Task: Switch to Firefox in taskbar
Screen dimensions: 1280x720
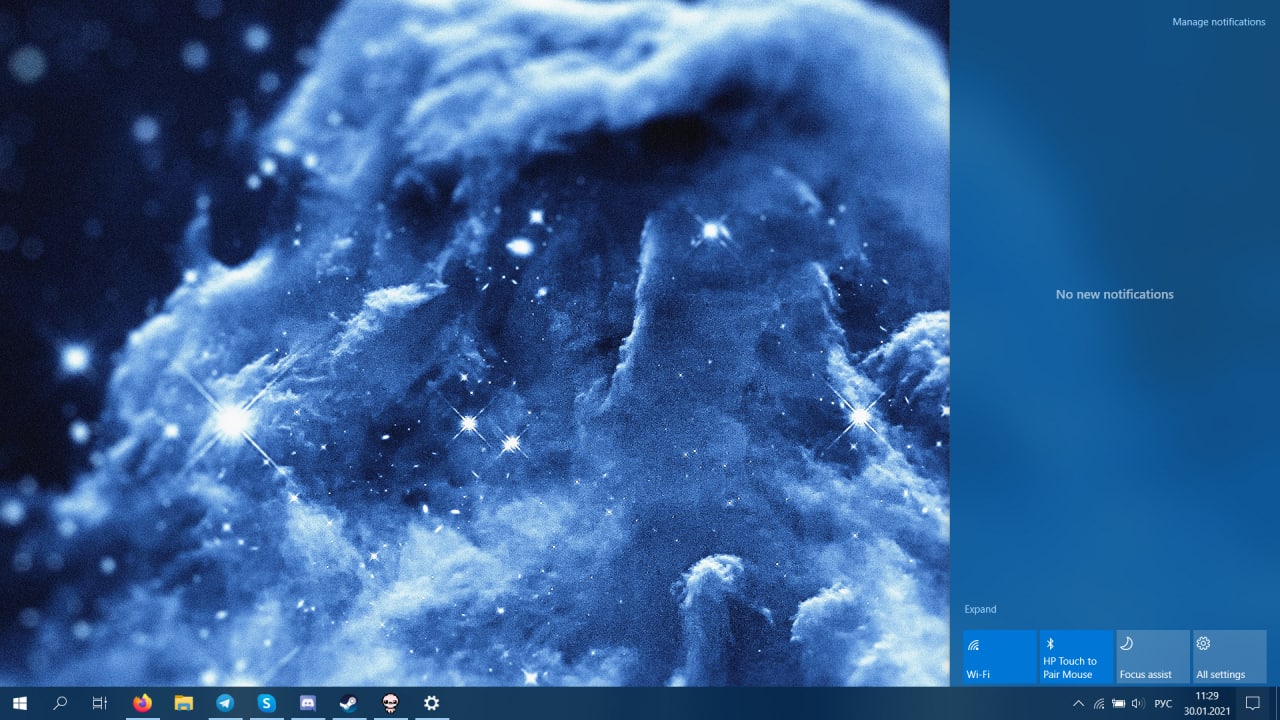Action: point(142,703)
